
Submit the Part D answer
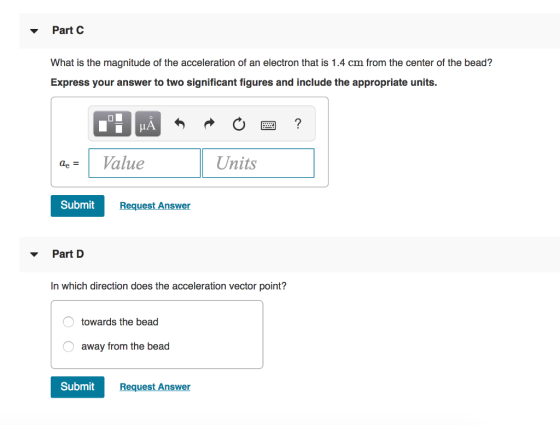(x=78, y=387)
